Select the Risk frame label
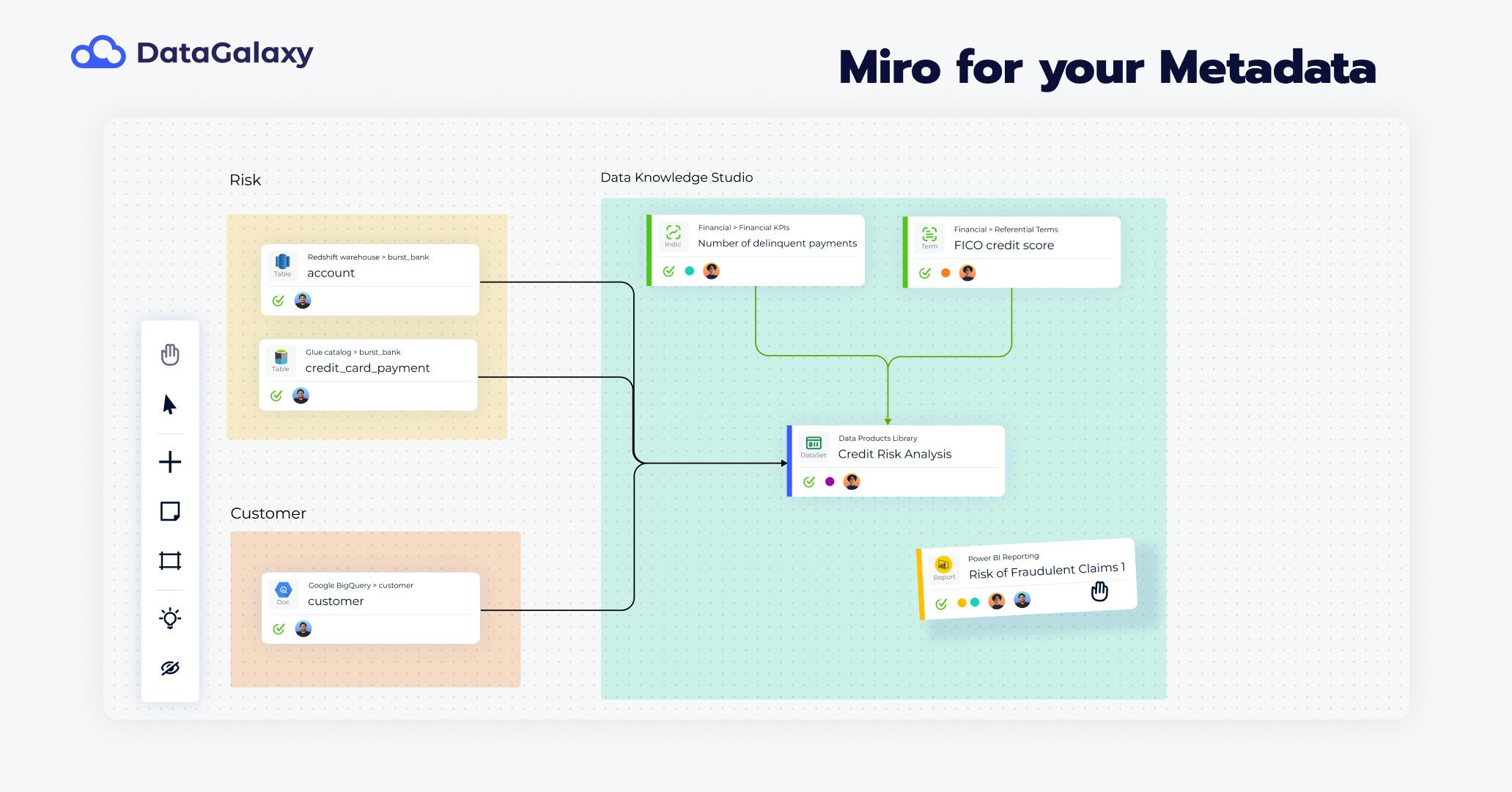This screenshot has height=792, width=1512. pyautogui.click(x=245, y=180)
